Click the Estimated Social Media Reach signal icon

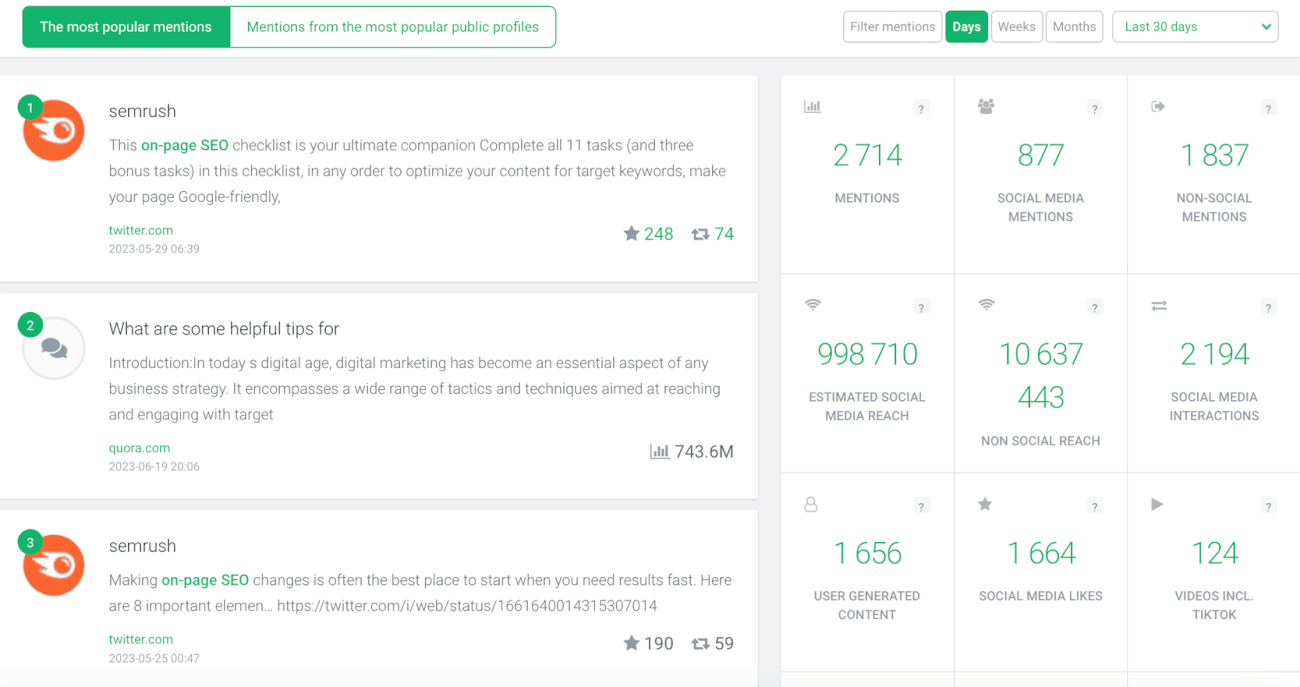(x=812, y=305)
